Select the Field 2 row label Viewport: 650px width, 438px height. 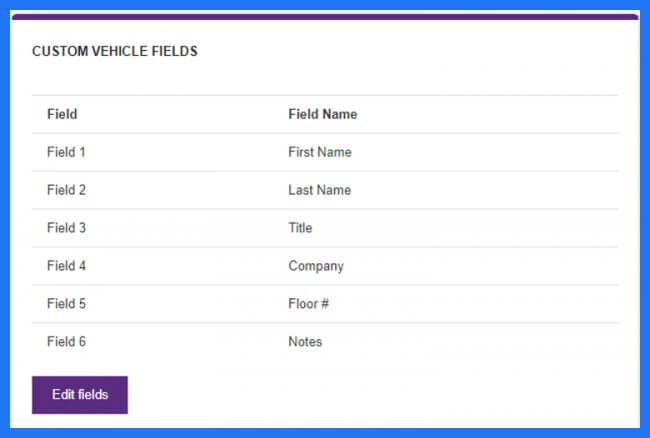point(66,190)
